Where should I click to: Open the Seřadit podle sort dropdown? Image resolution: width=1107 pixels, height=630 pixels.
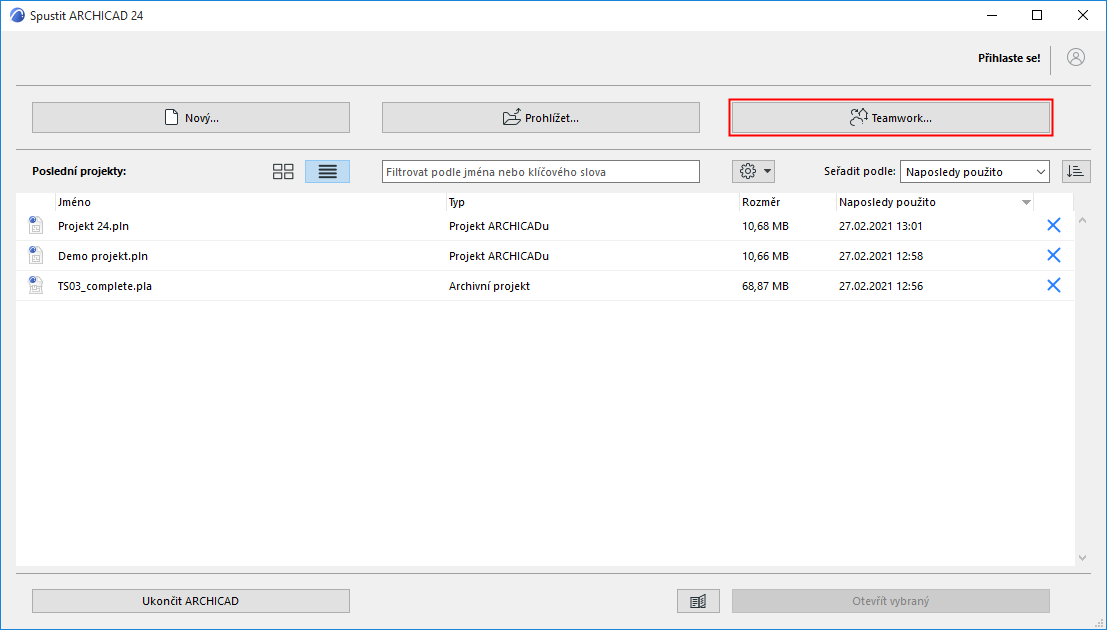pyautogui.click(x=974, y=172)
